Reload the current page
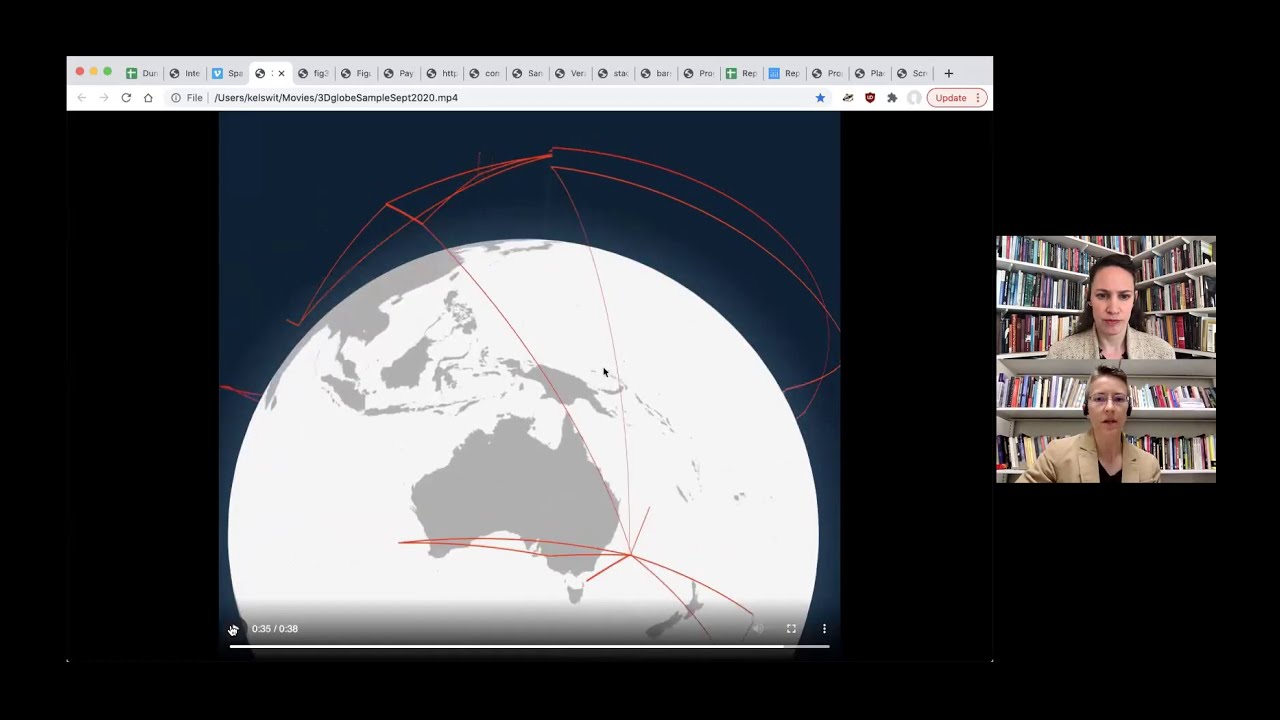 point(126,98)
